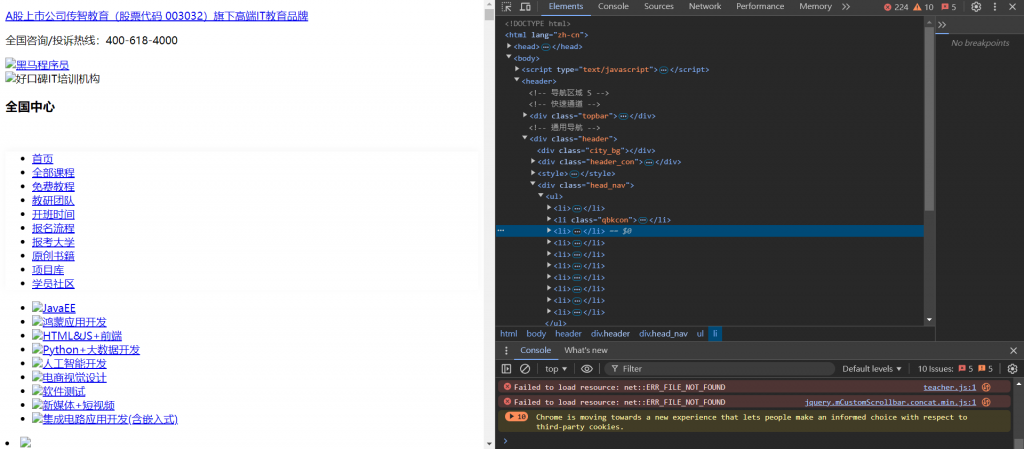Expand the collapsed sidebar pane with double chevrons

point(942,25)
